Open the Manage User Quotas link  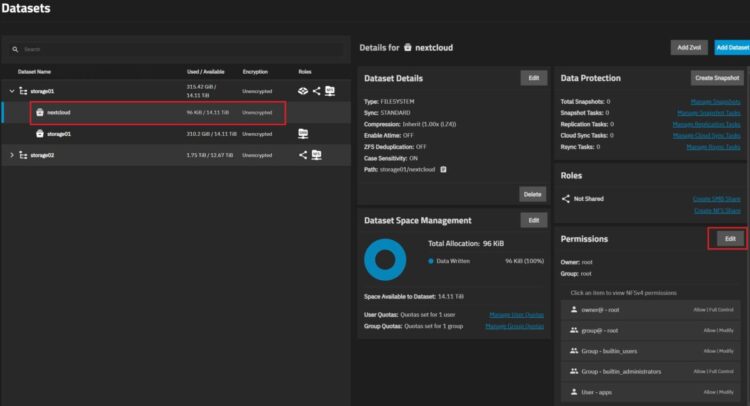coord(515,314)
